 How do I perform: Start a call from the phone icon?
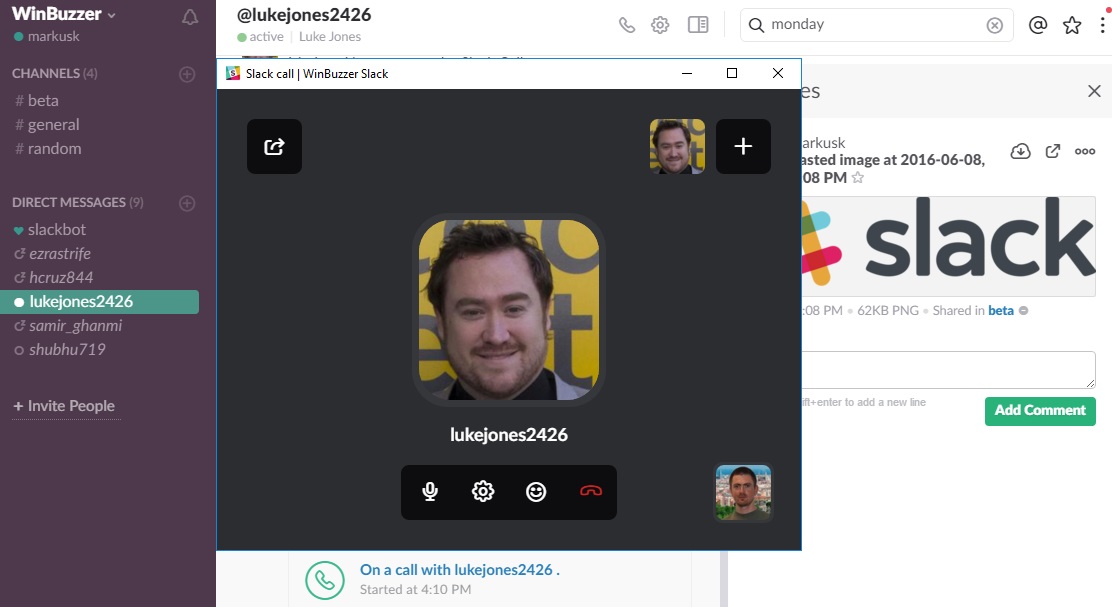(627, 25)
